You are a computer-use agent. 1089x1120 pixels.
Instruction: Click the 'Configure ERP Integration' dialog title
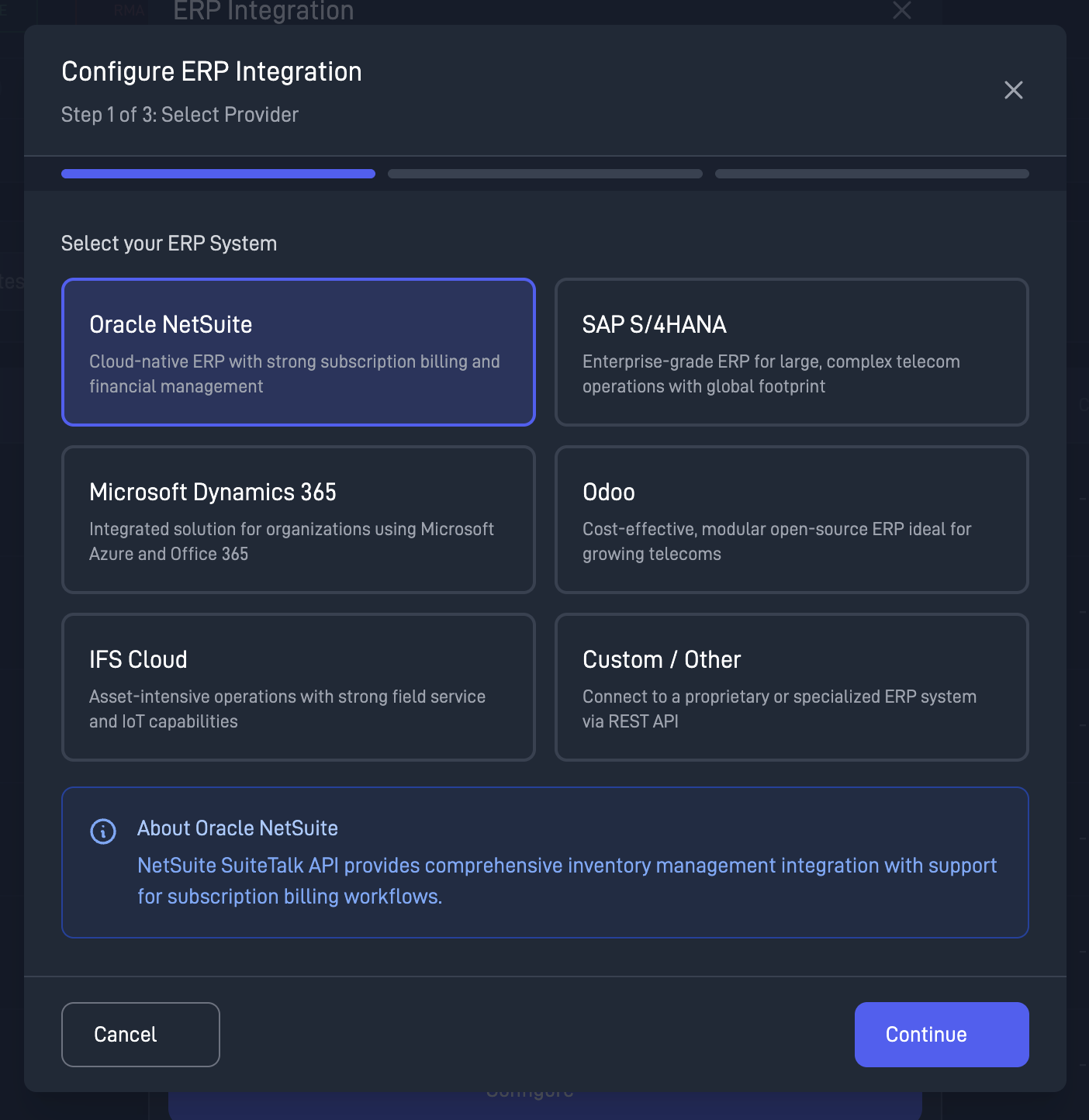click(x=212, y=71)
